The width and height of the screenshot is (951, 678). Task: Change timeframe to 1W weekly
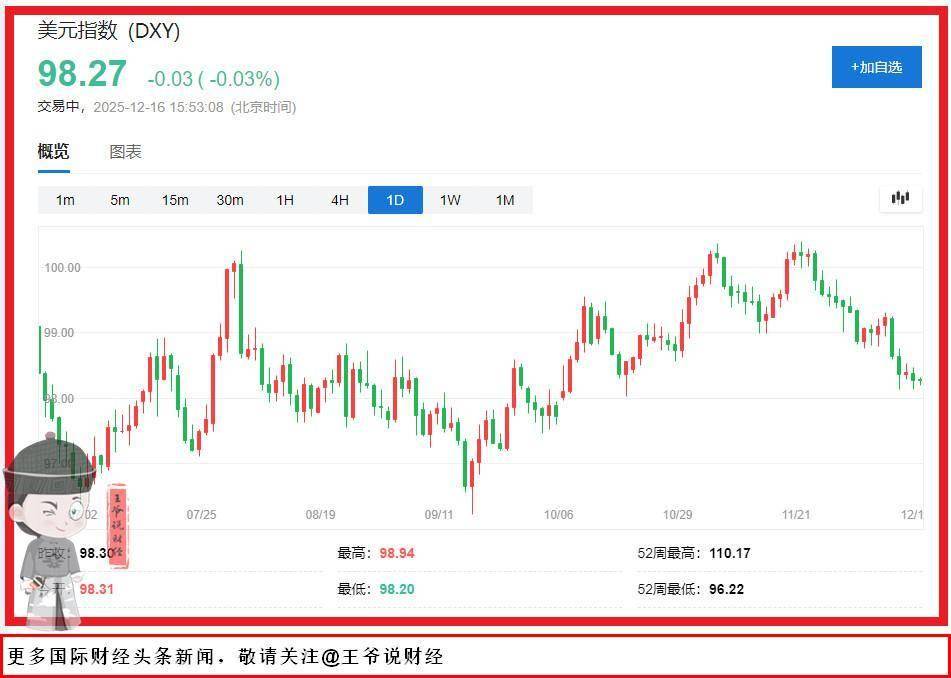[x=450, y=200]
